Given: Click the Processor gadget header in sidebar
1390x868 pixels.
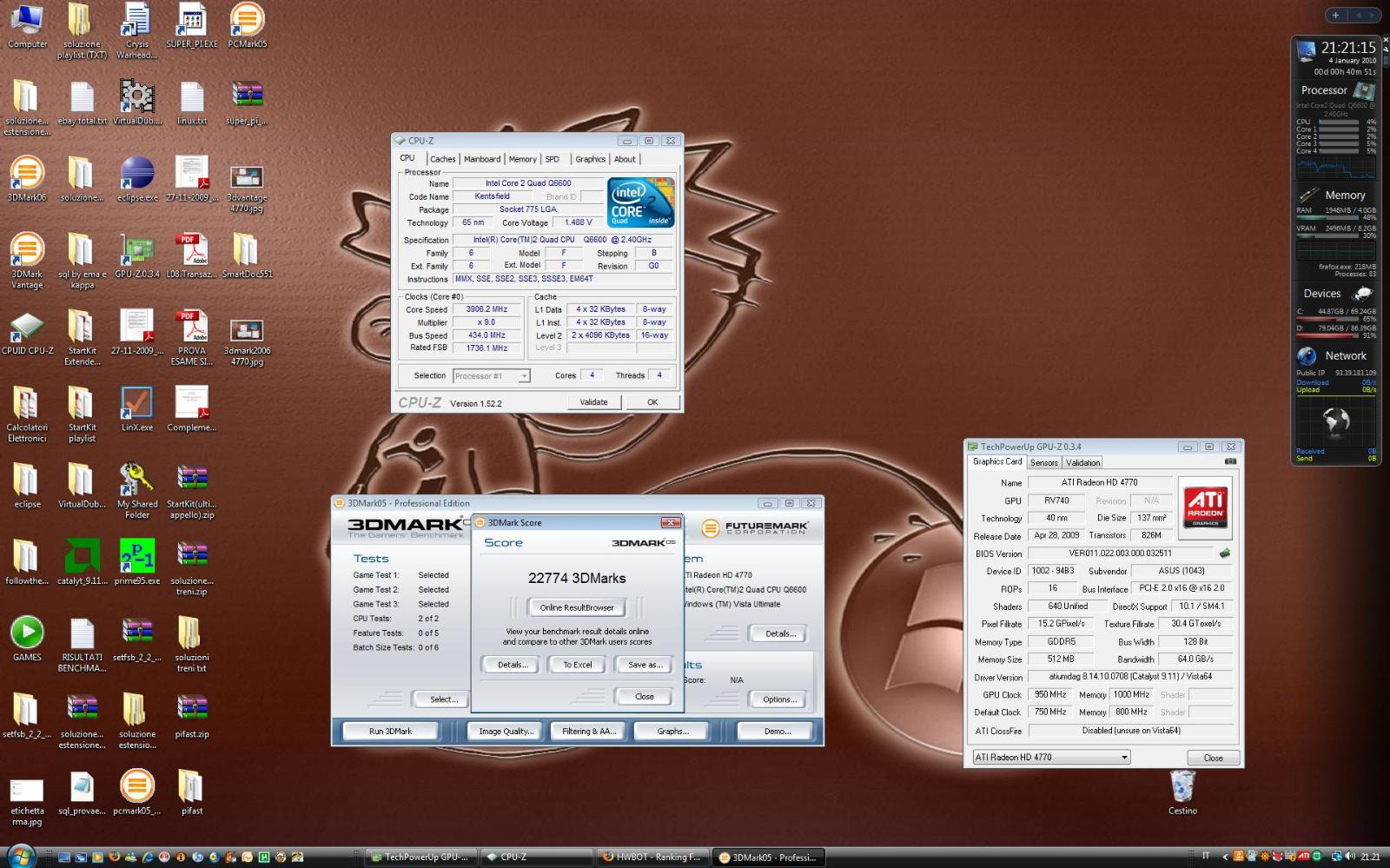Looking at the screenshot, I should tap(1336, 90).
